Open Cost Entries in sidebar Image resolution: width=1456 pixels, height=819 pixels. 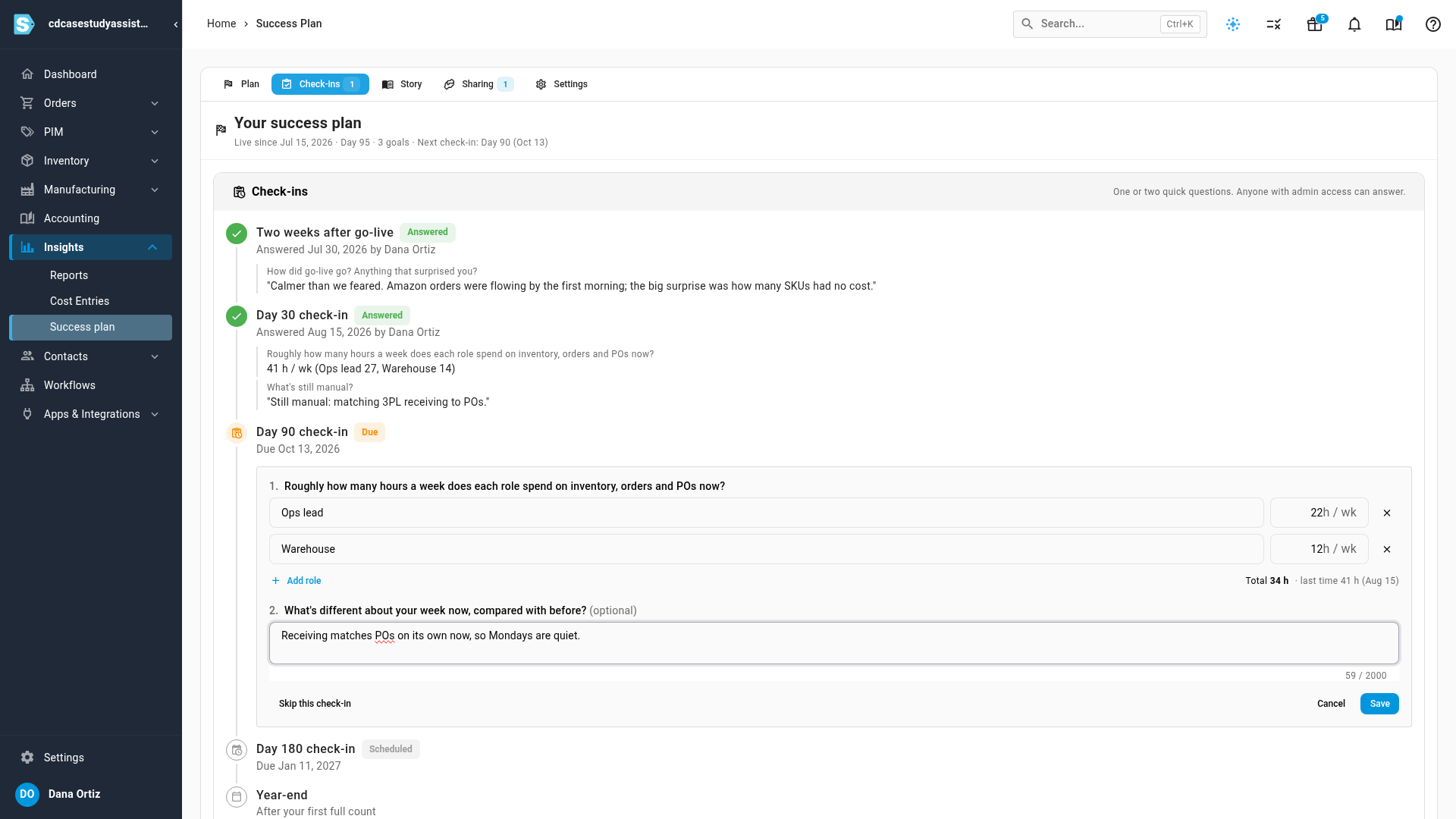80,301
